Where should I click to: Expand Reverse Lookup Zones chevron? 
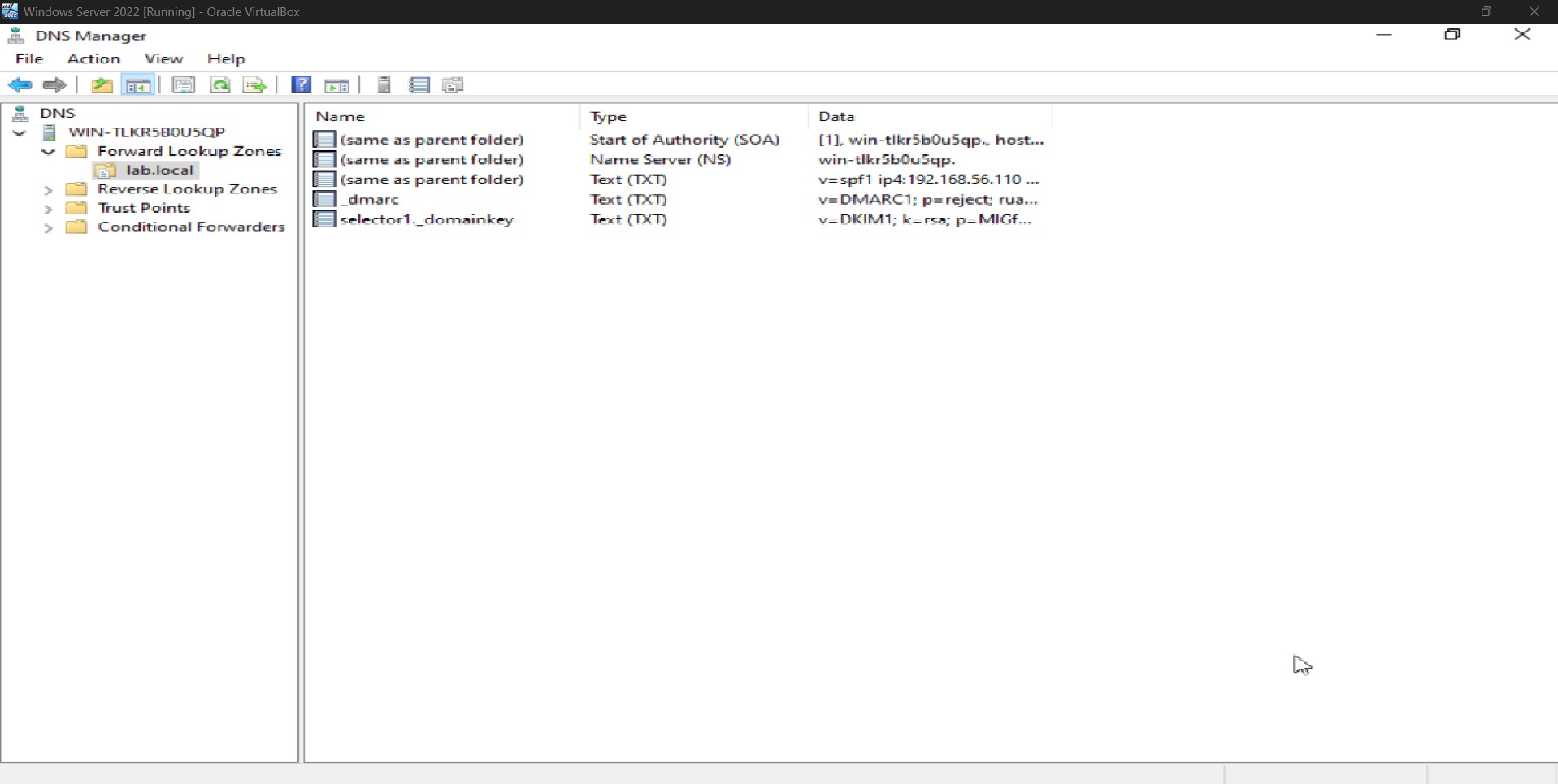[48, 190]
